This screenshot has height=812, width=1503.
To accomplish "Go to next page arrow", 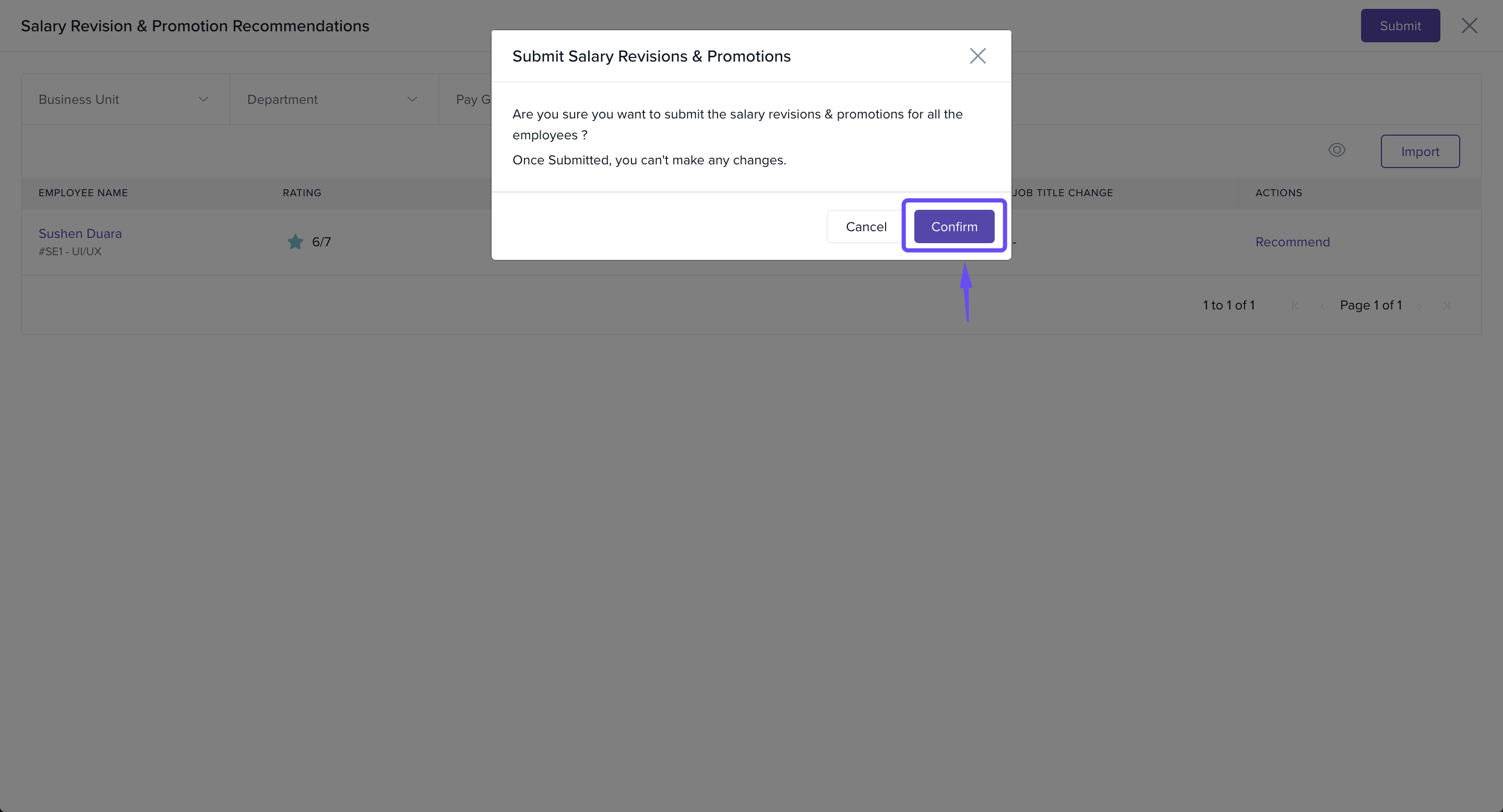I will pyautogui.click(x=1419, y=306).
